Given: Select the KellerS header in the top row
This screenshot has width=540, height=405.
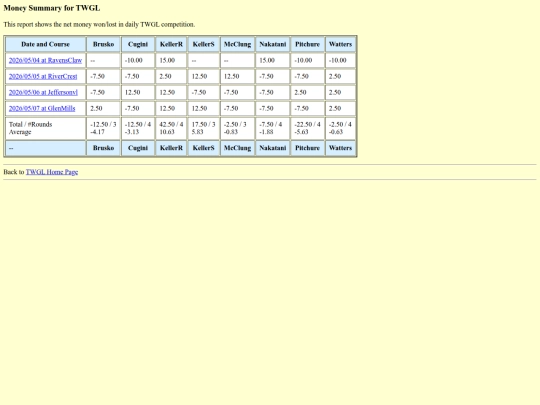Looking at the screenshot, I should click(204, 44).
